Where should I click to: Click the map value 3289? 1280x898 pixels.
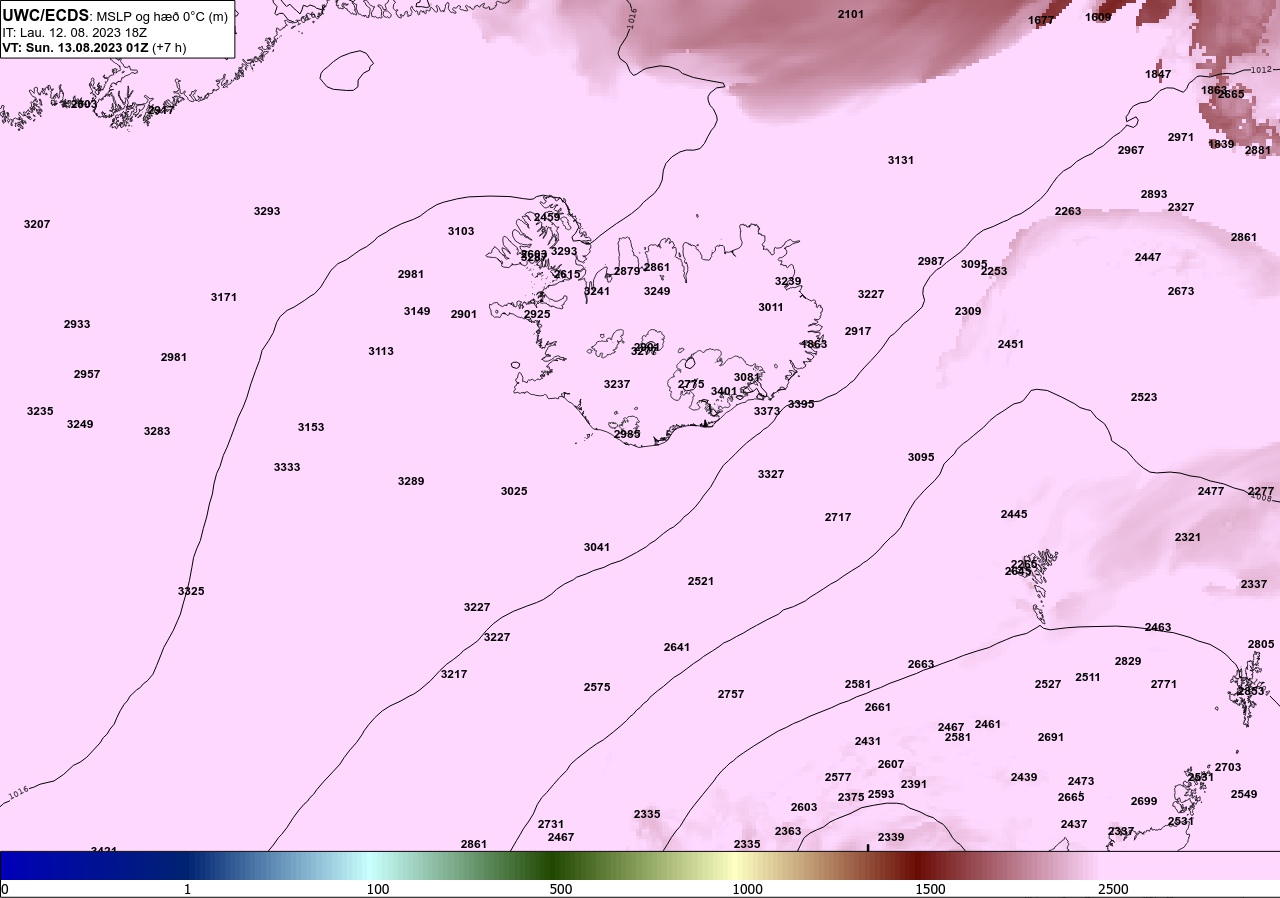(411, 481)
